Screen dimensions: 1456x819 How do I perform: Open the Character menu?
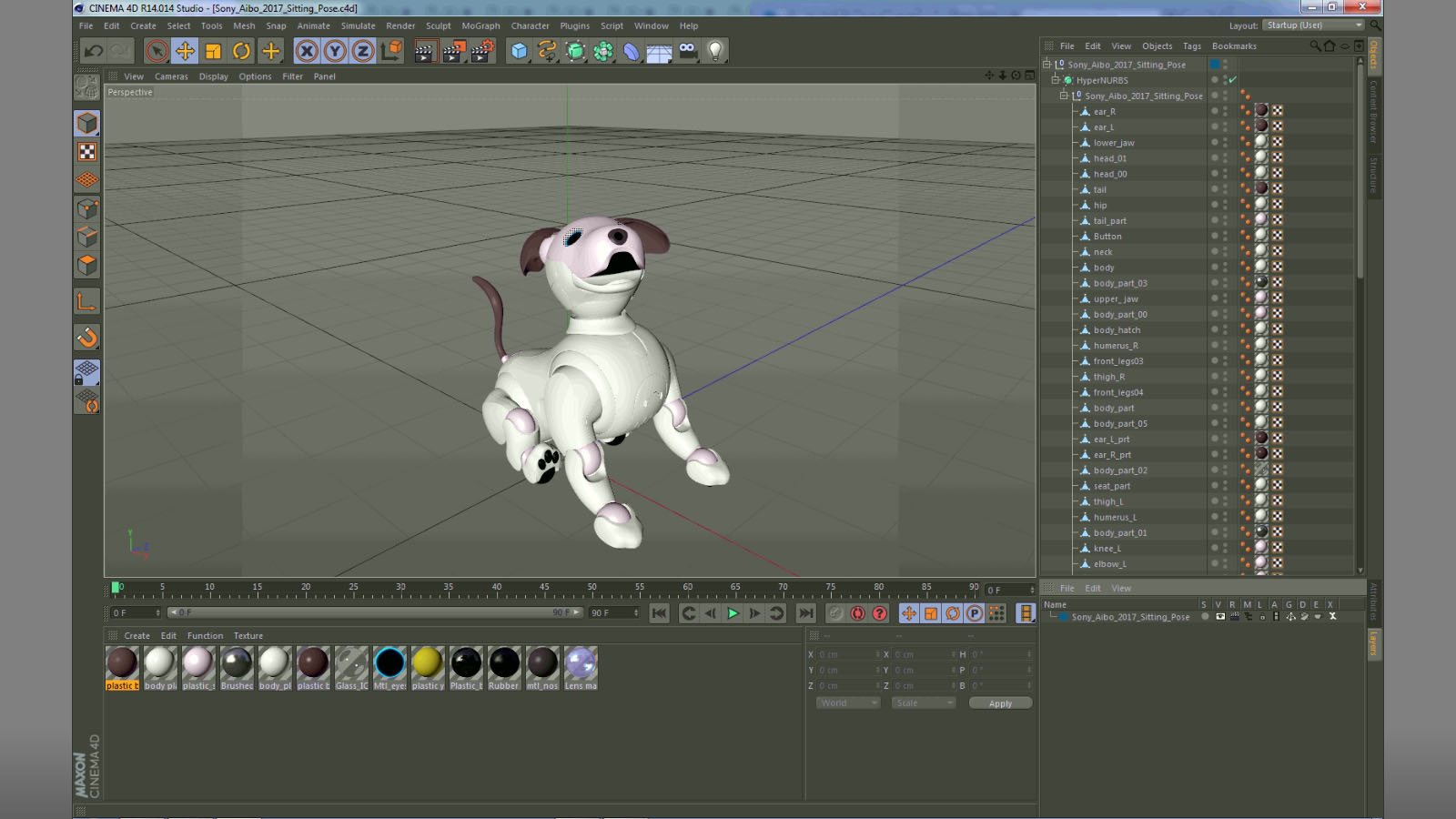click(x=530, y=25)
